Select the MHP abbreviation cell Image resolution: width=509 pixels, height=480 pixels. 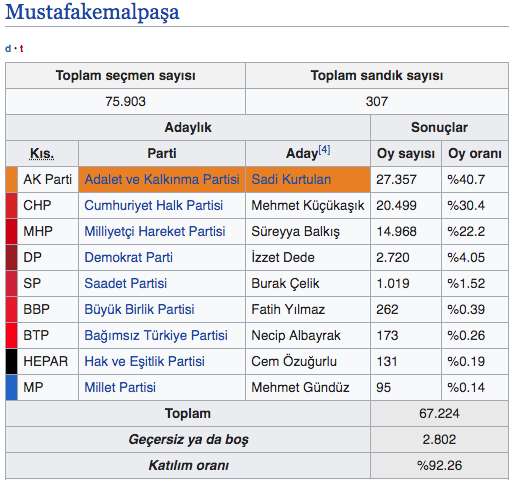48,231
